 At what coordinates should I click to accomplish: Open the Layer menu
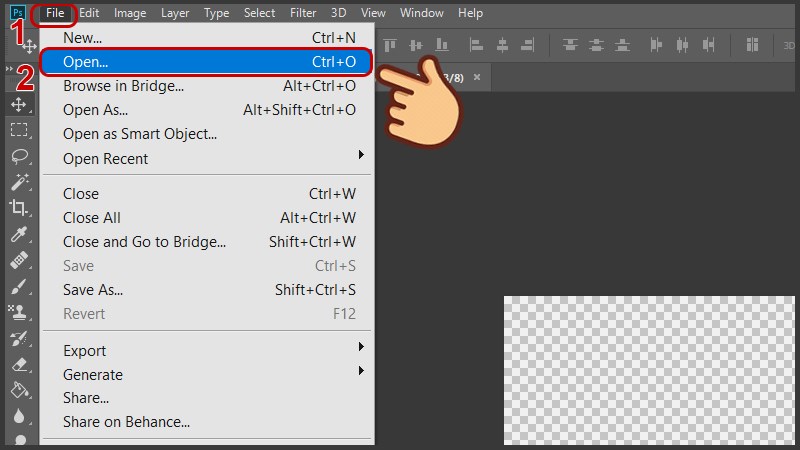point(175,13)
